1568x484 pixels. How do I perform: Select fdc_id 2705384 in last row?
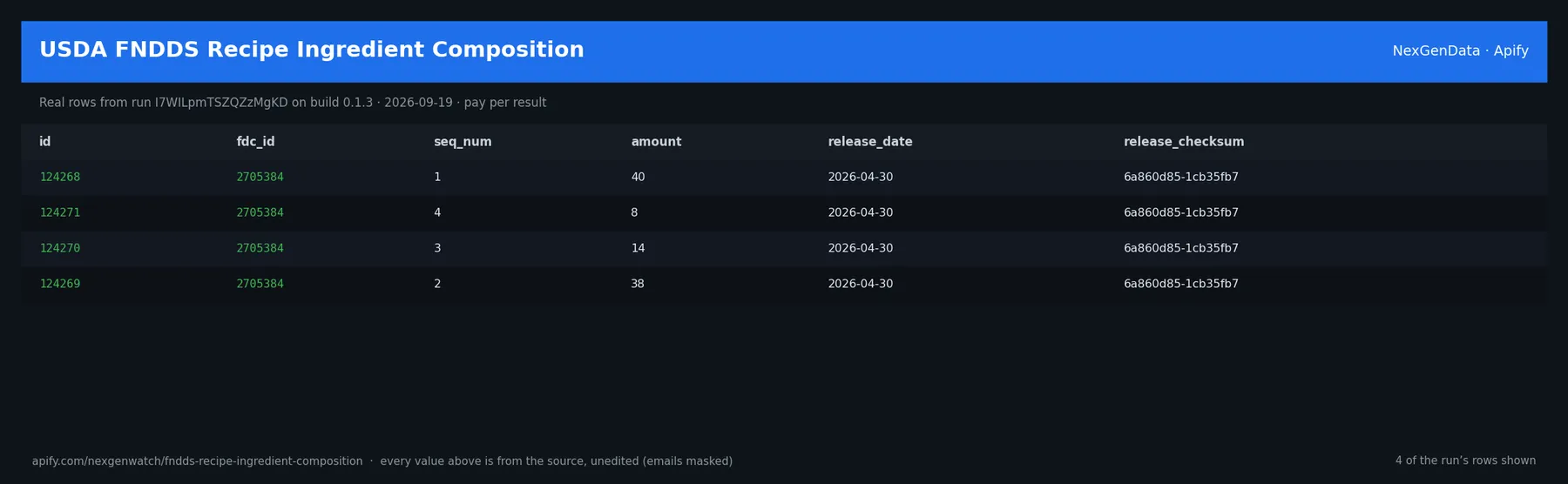click(260, 285)
